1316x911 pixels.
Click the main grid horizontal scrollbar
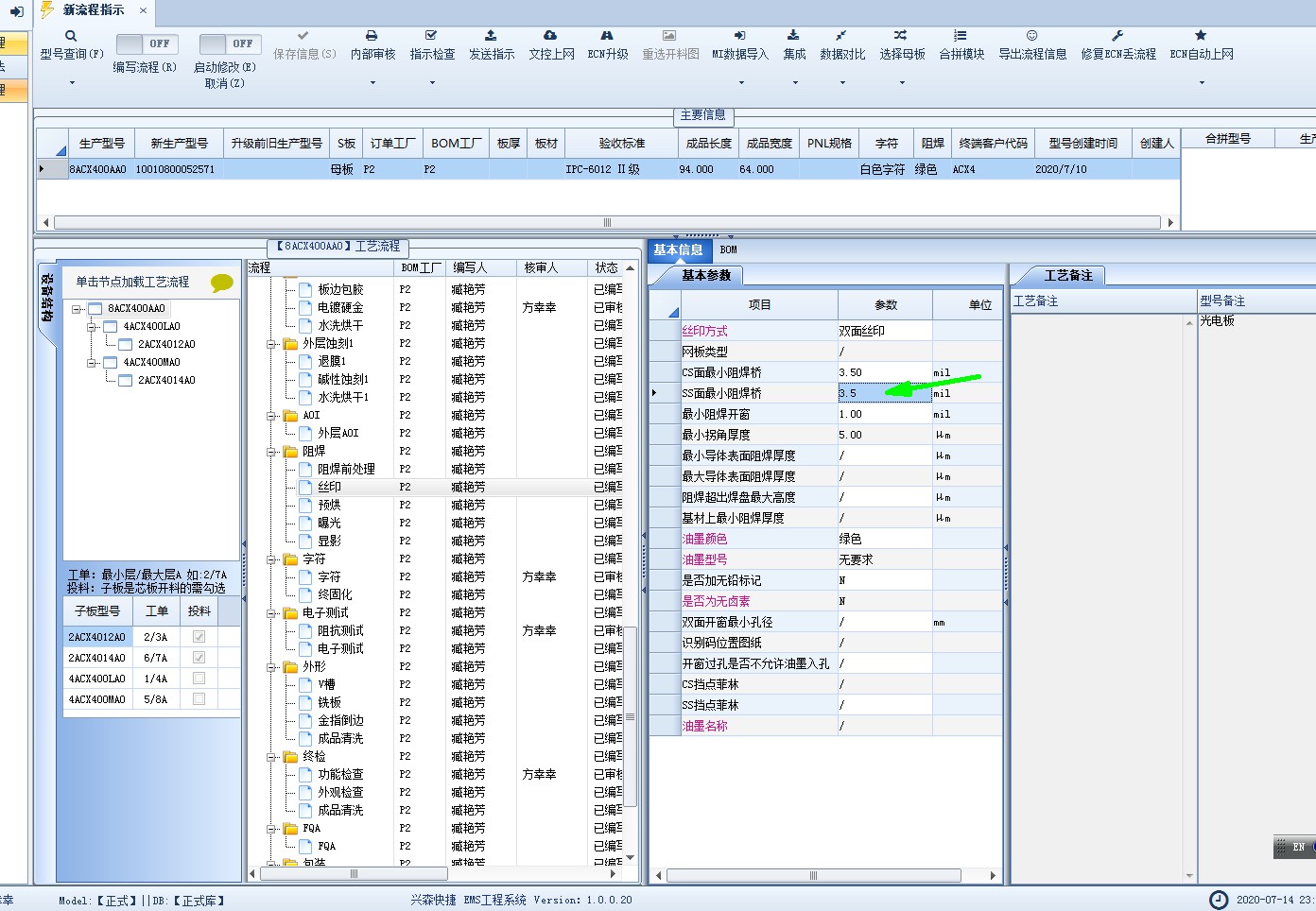607,223
